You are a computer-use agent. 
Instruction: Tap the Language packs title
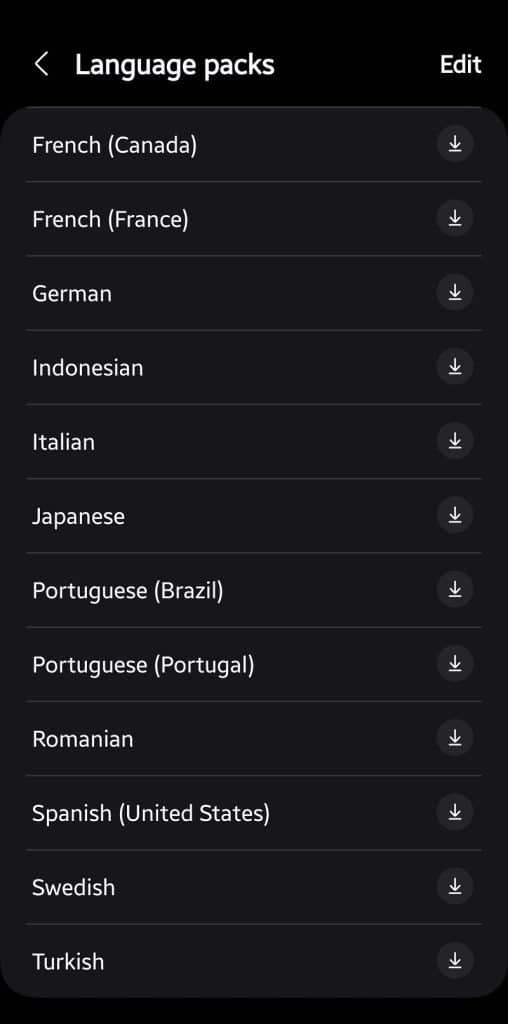click(x=174, y=65)
